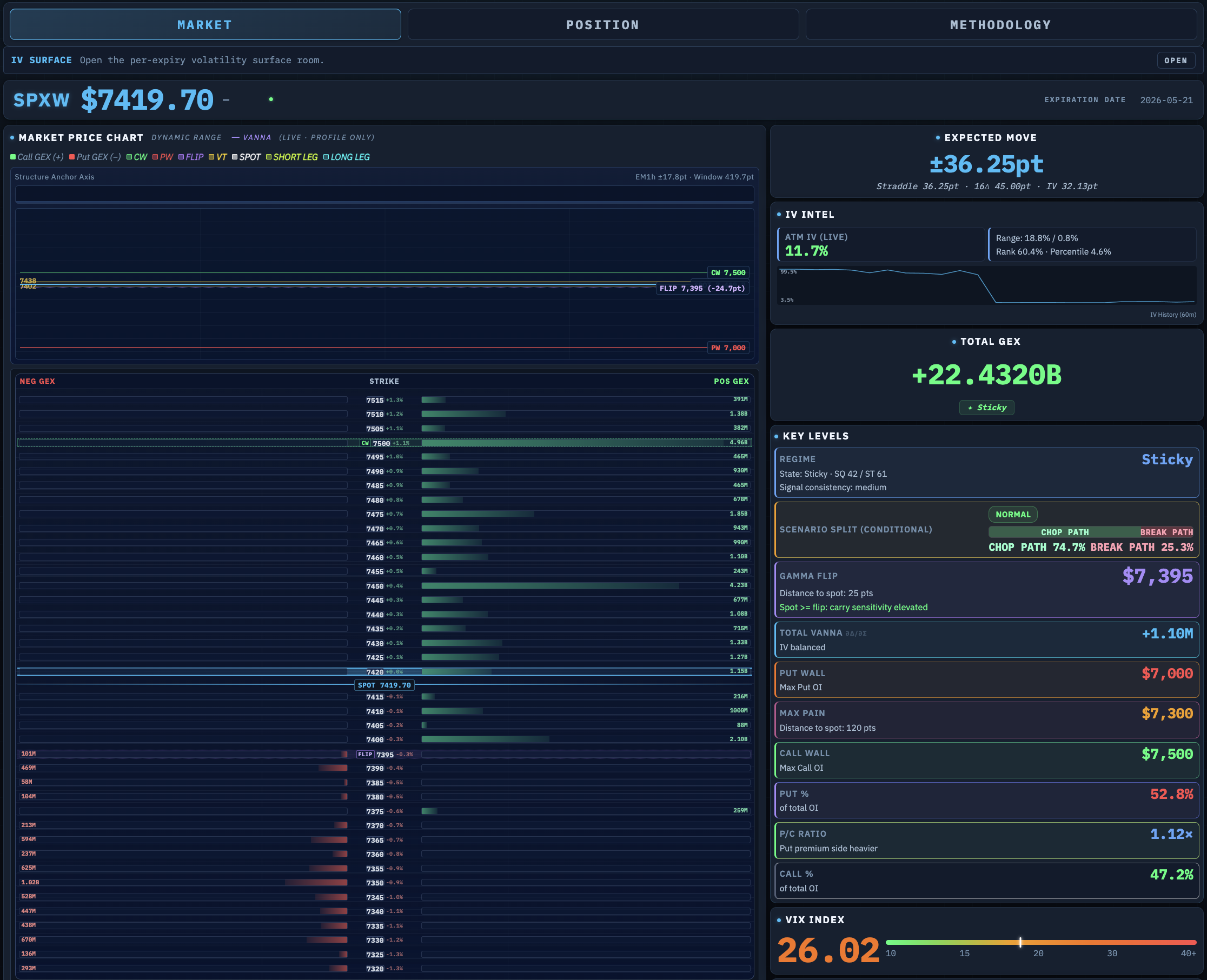Select the 7320 strike row
The image size is (1207, 980).
tap(384, 969)
